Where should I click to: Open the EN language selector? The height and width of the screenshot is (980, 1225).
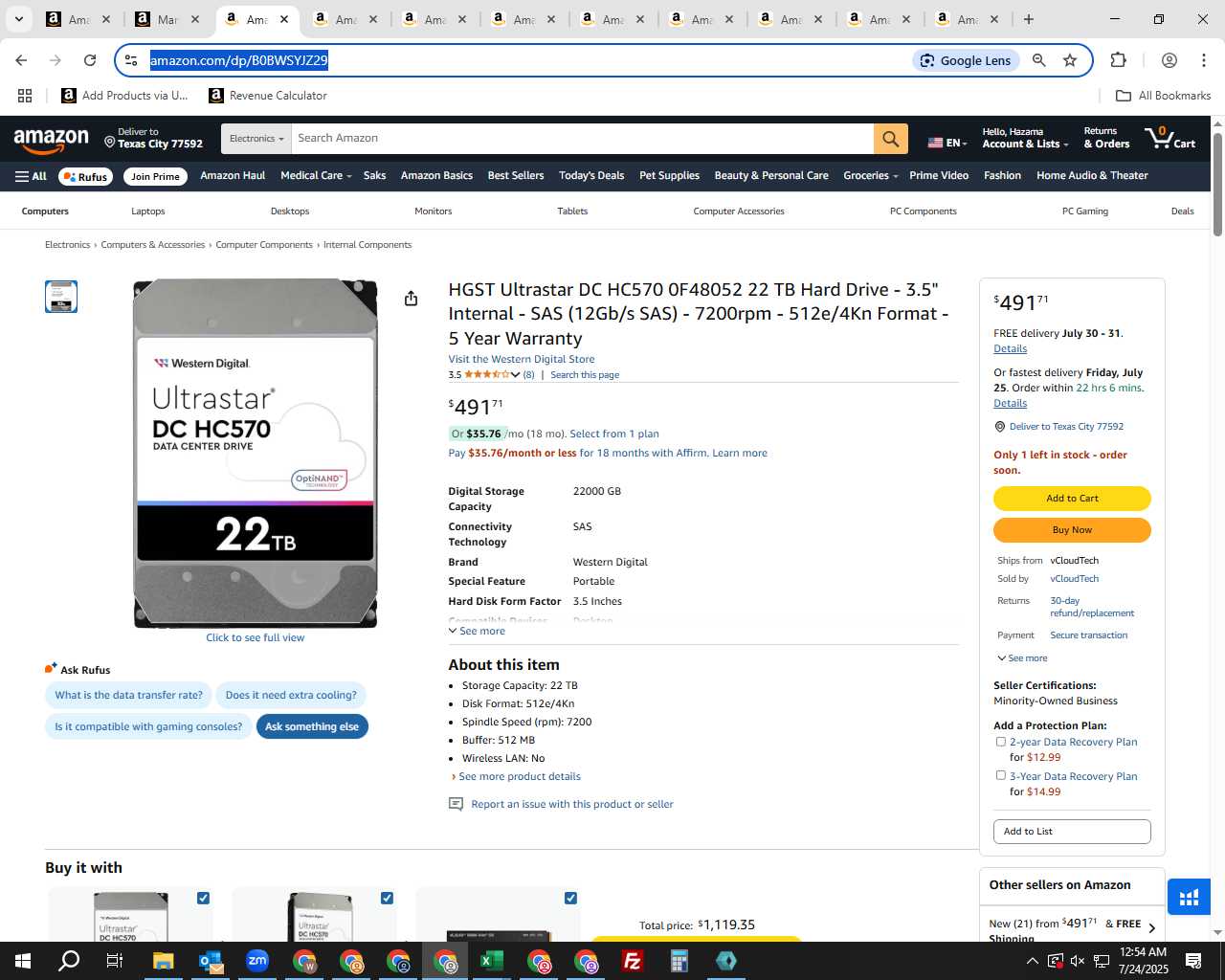tap(947, 143)
